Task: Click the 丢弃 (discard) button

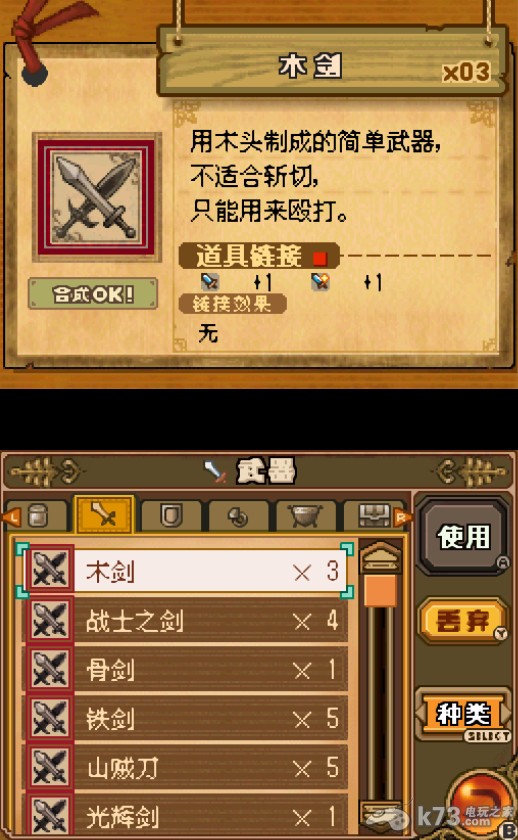Action: (463, 621)
